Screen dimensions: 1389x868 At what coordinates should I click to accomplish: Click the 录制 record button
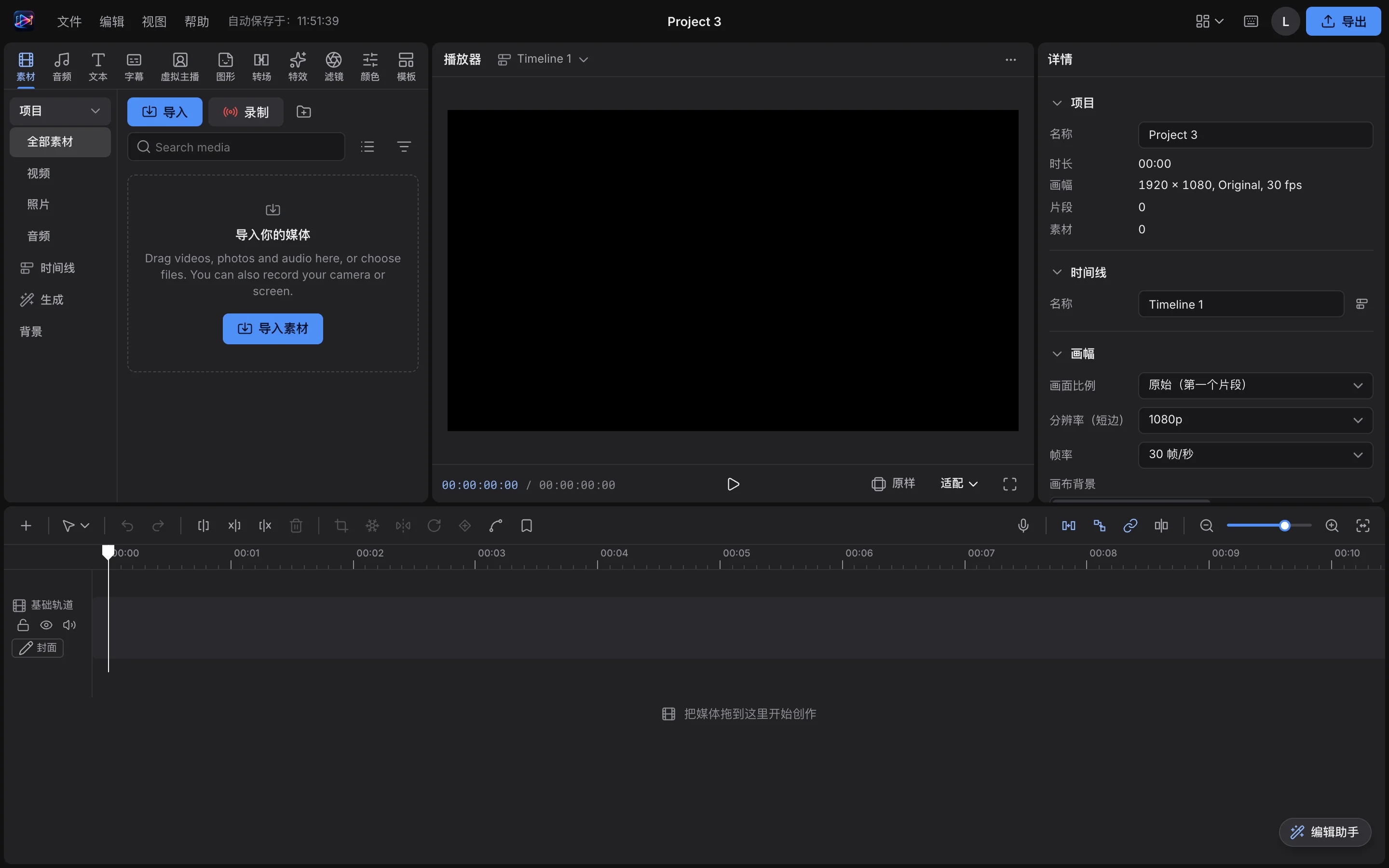point(245,112)
